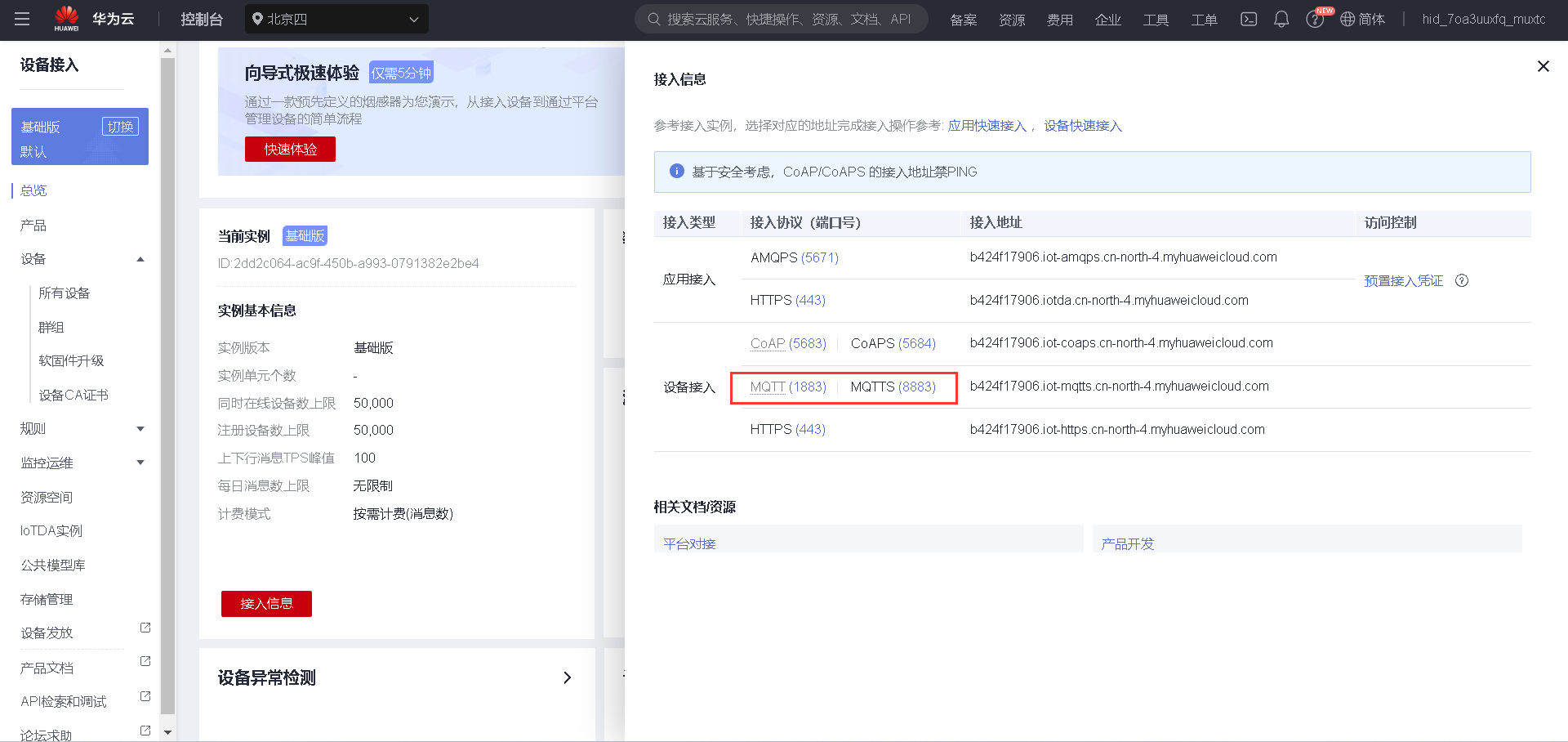Click the language globe icon
The width and height of the screenshot is (1568, 742).
point(1347,19)
